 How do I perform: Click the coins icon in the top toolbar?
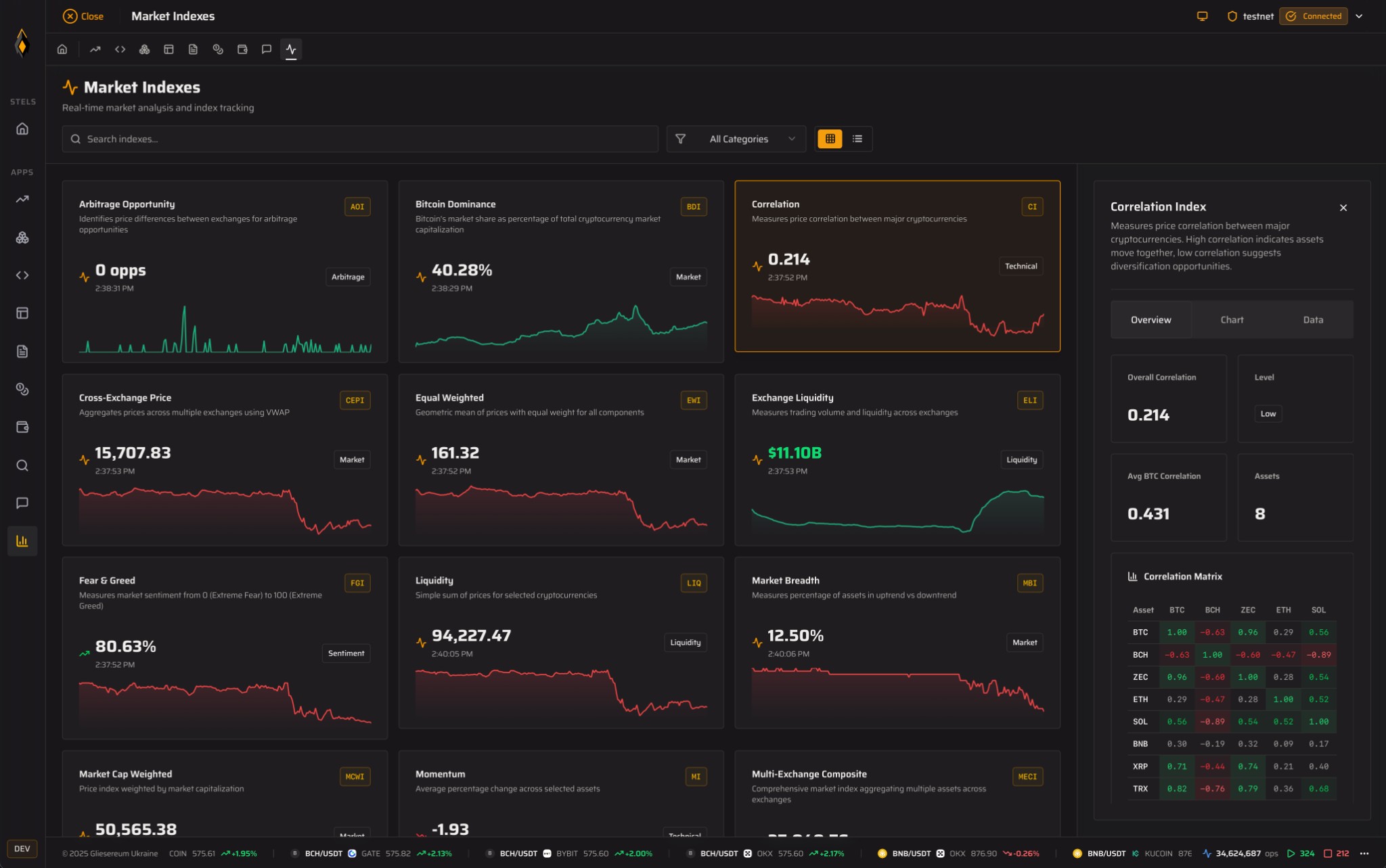tap(217, 49)
